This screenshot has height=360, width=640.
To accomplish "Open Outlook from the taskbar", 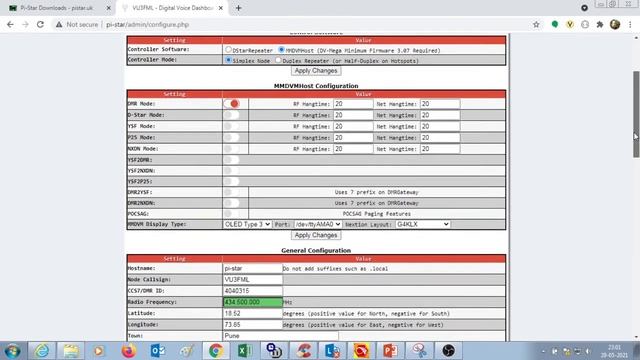I will (158, 351).
